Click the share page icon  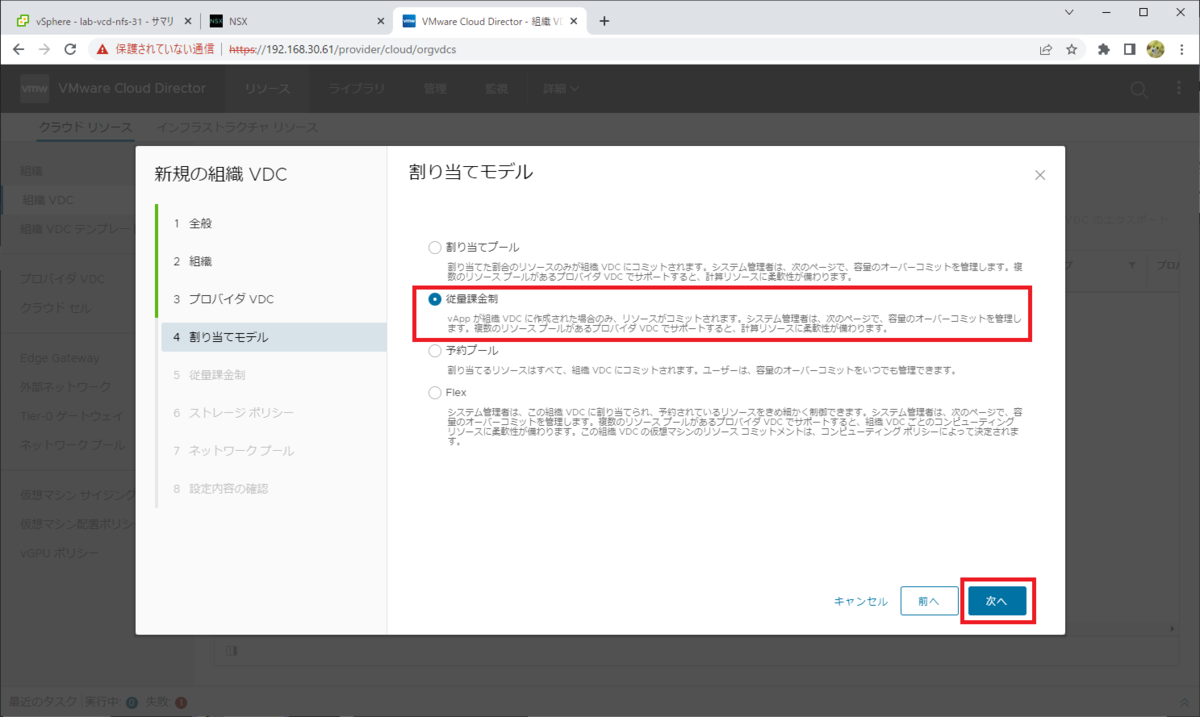pos(1046,49)
